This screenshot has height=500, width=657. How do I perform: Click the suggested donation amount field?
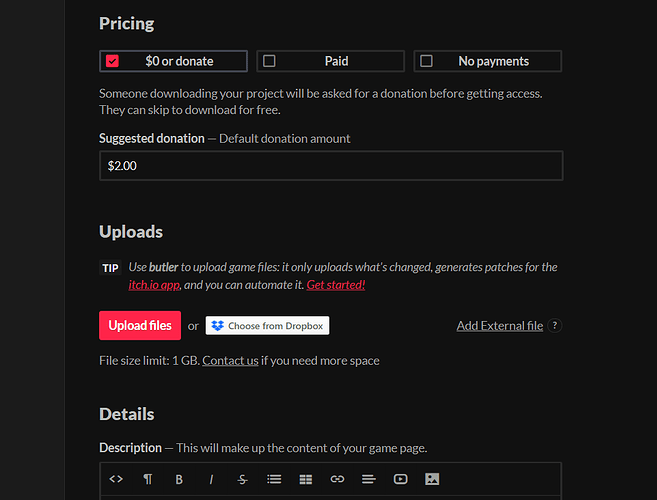(x=330, y=165)
